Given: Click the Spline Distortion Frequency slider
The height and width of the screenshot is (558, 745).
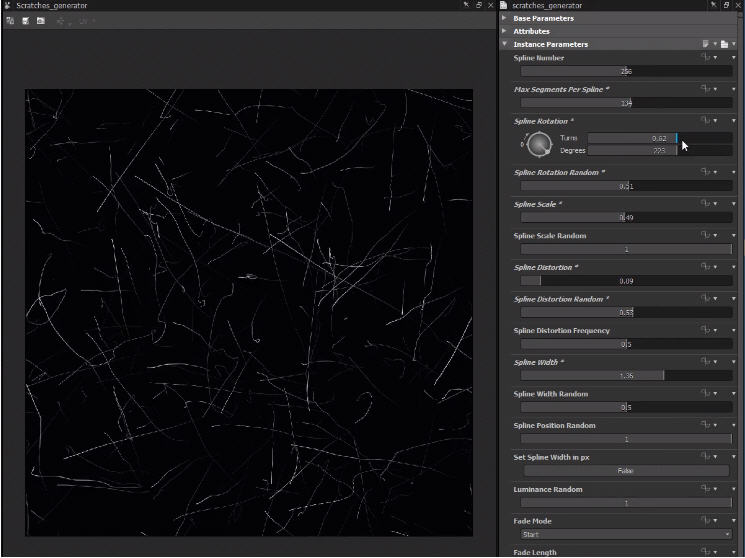Looking at the screenshot, I should (626, 344).
